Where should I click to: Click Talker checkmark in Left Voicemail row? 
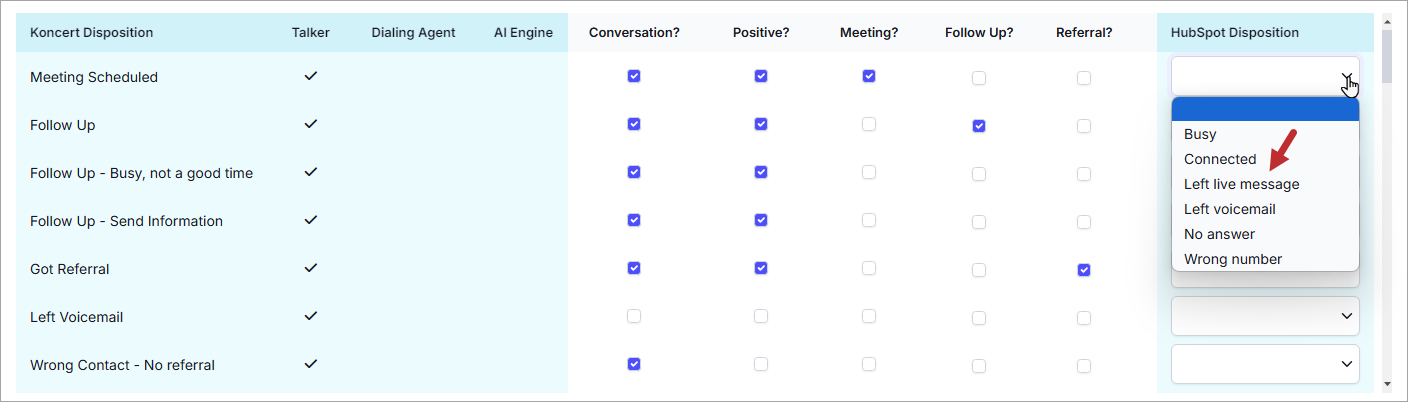311,316
